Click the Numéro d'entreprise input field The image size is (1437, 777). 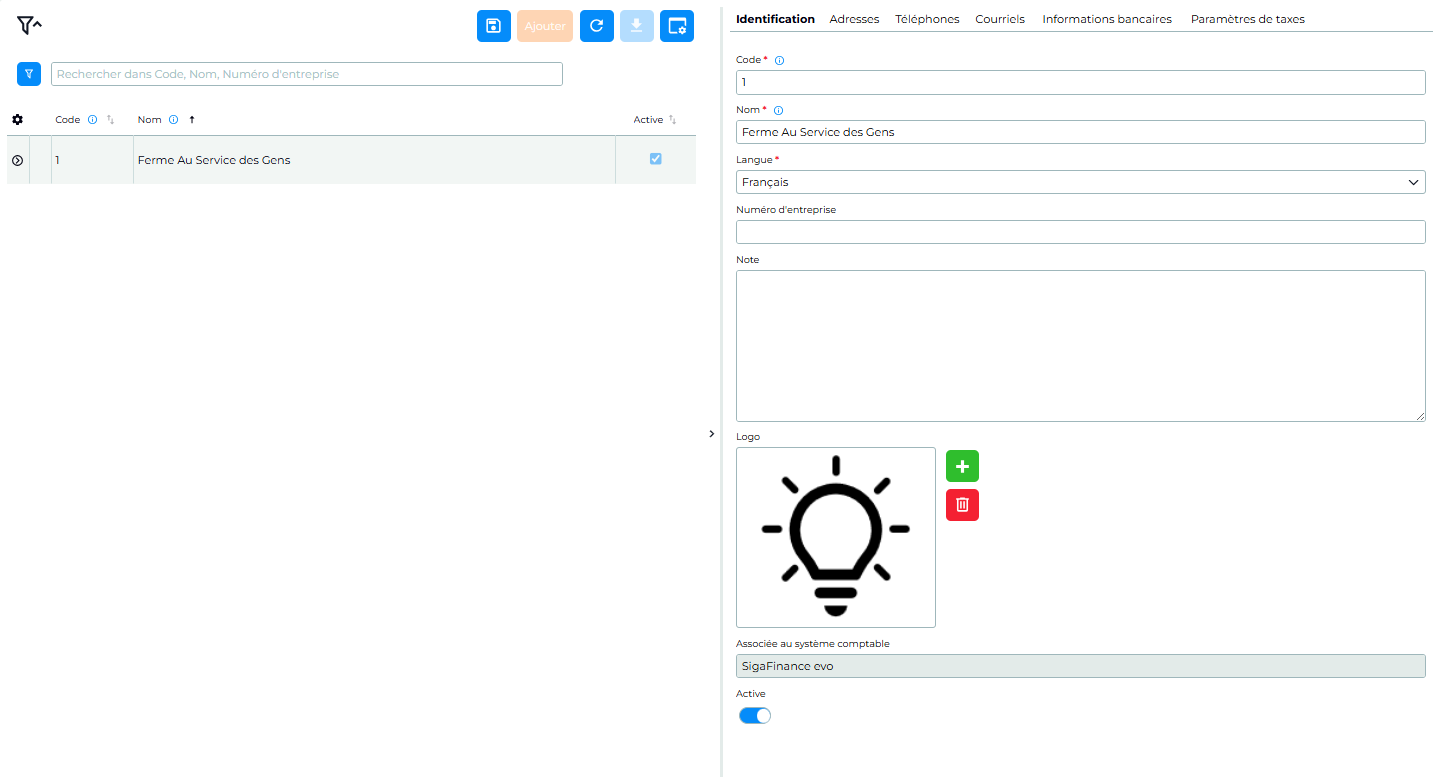[1080, 232]
